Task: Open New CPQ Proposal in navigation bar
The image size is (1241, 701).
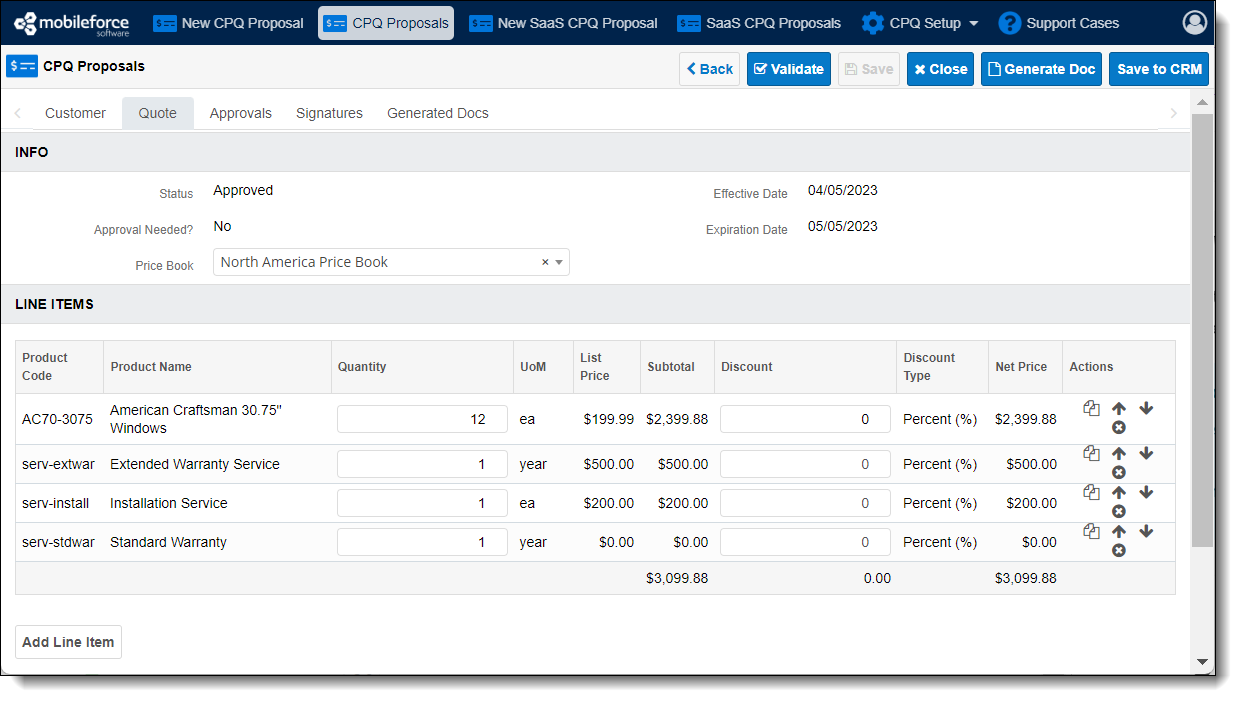Action: (229, 23)
